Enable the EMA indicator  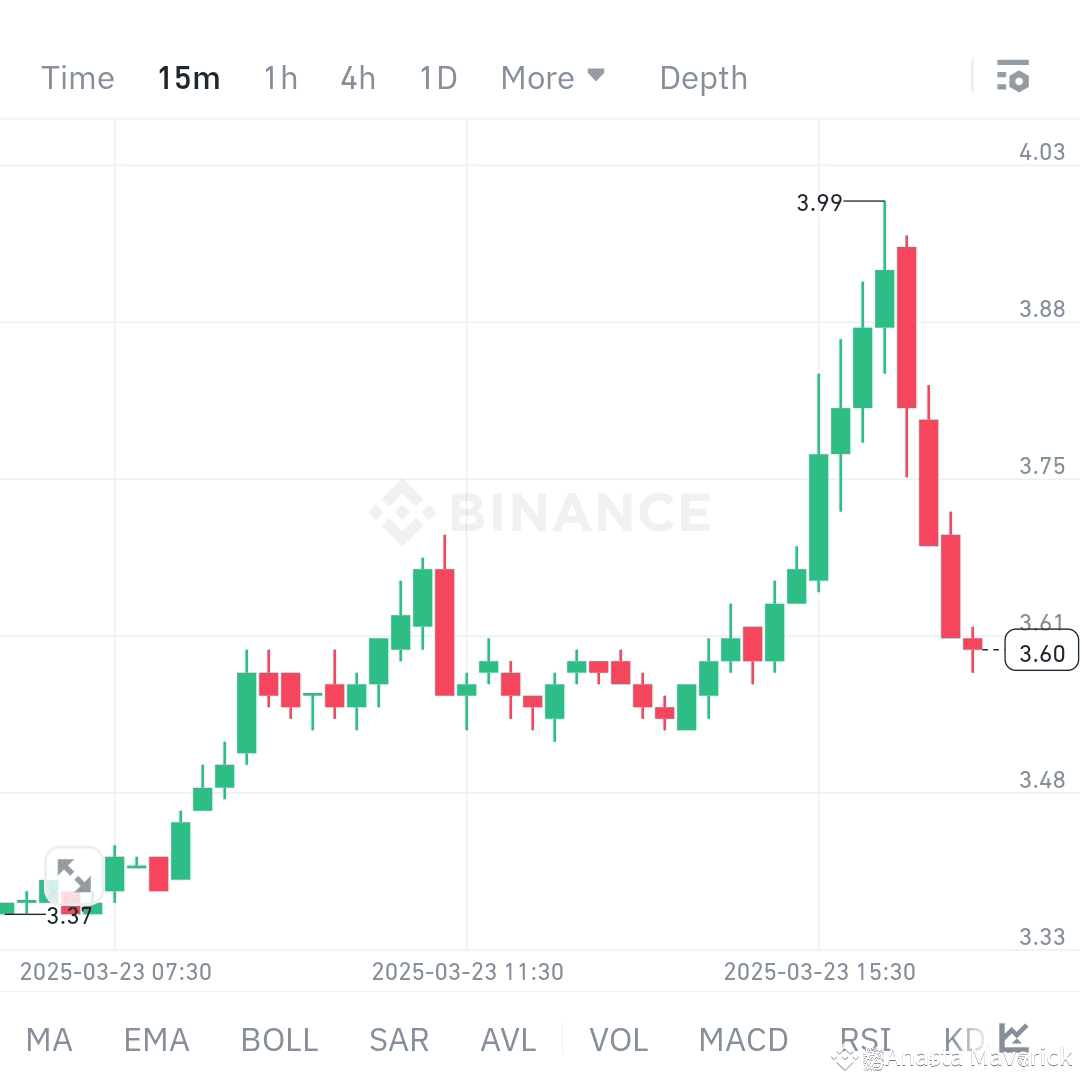(x=156, y=1039)
